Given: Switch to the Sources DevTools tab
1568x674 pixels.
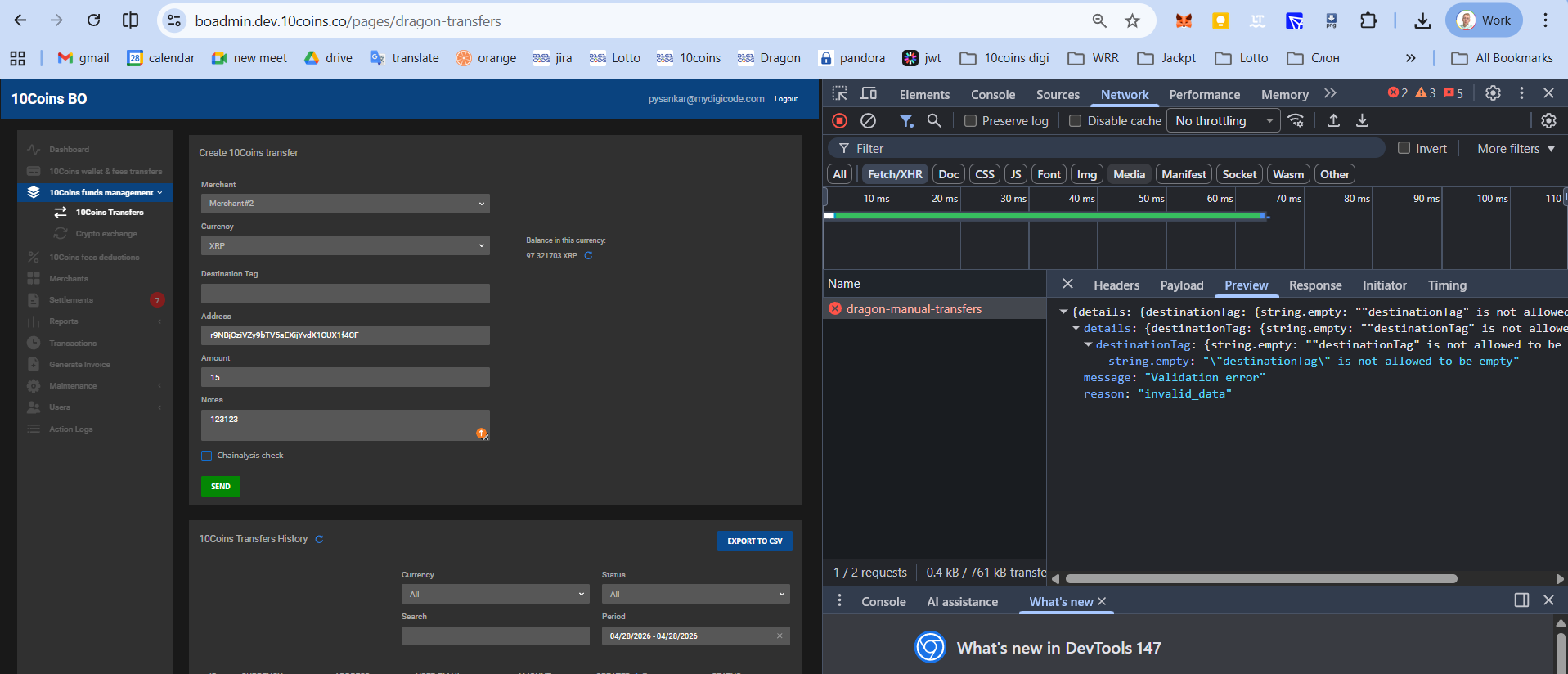Looking at the screenshot, I should coord(1058,94).
